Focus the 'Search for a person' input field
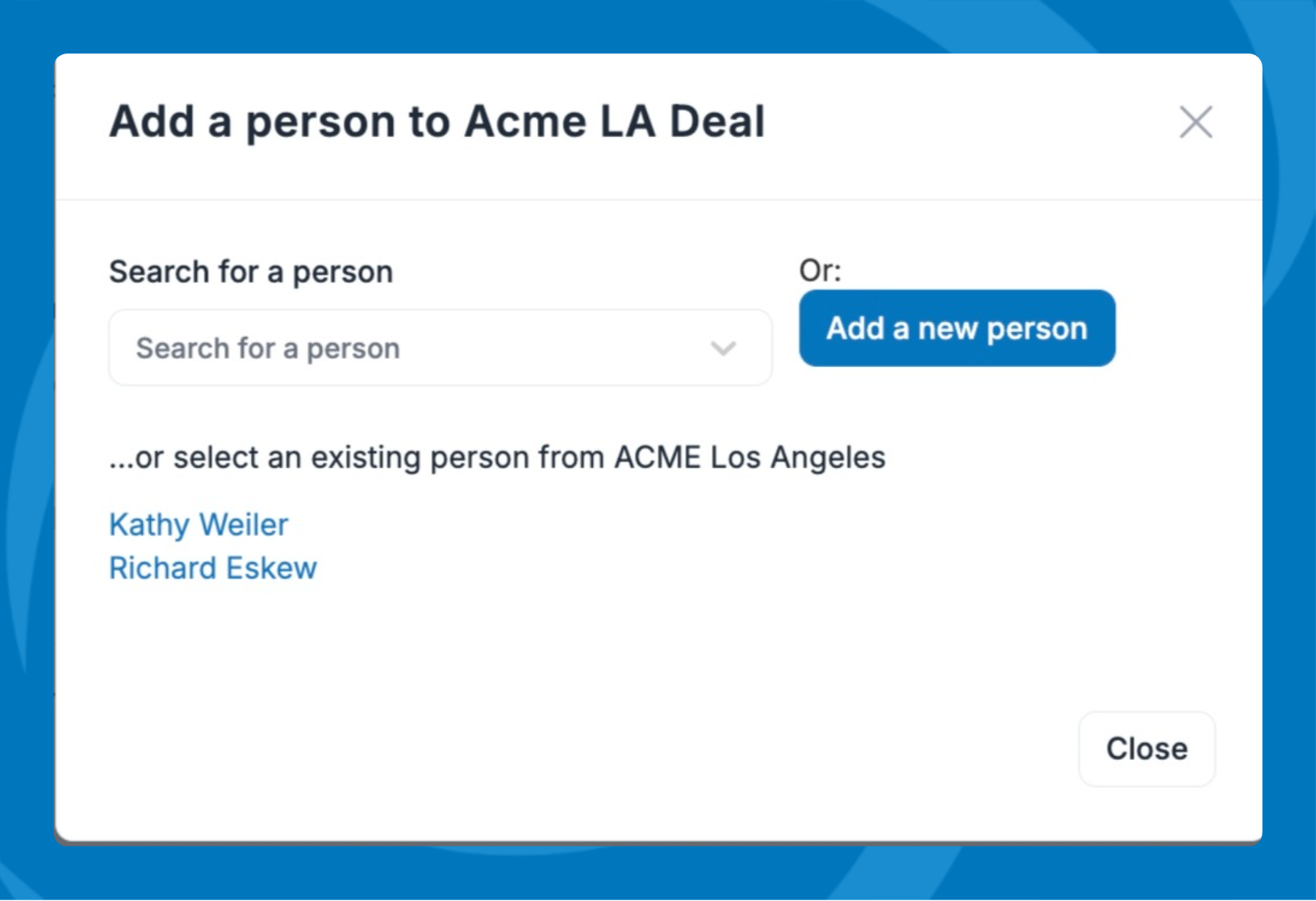 417,348
